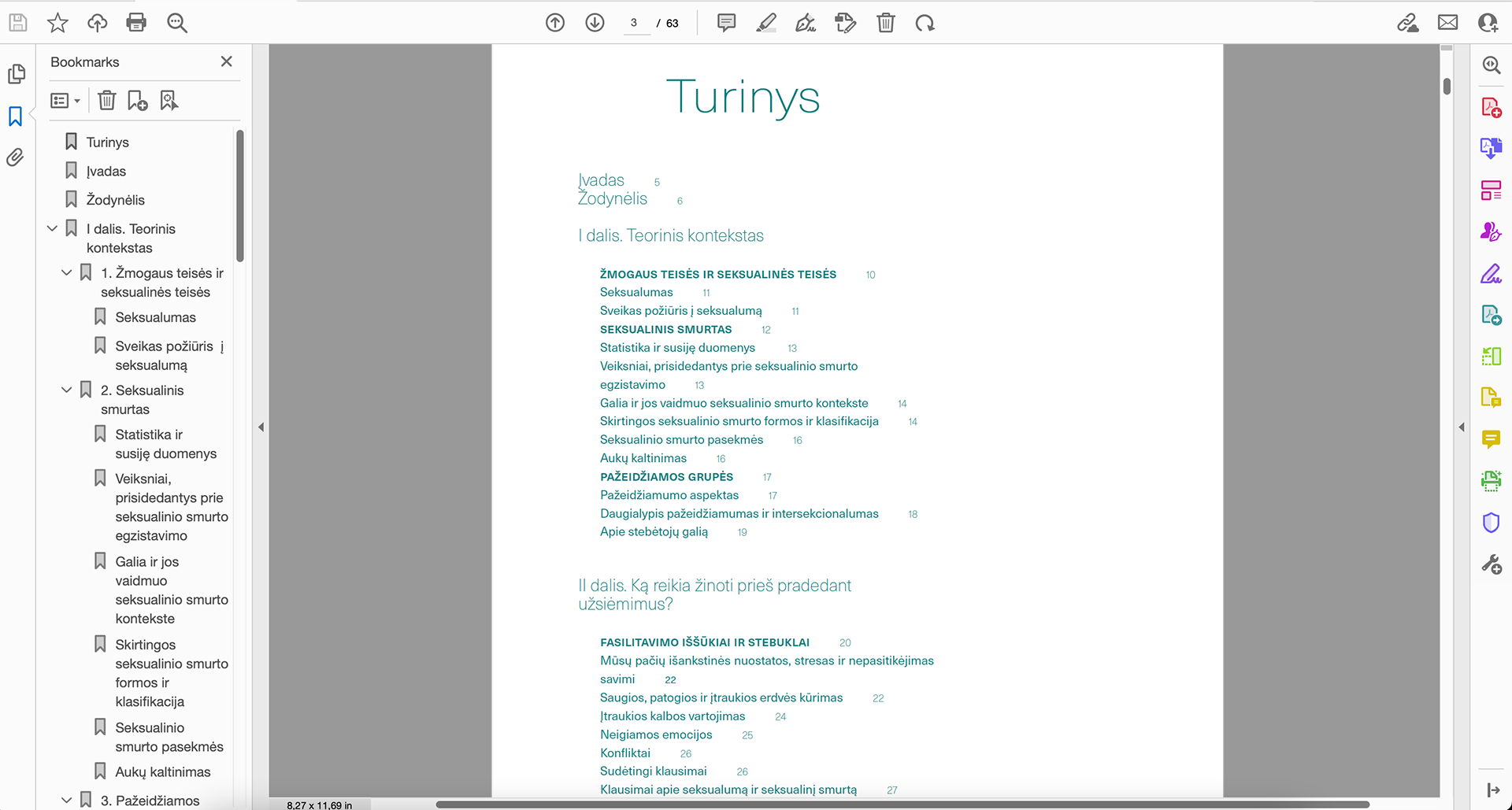1512x810 pixels.
Task: Collapse the right tools pane arrow
Action: coord(1462,427)
